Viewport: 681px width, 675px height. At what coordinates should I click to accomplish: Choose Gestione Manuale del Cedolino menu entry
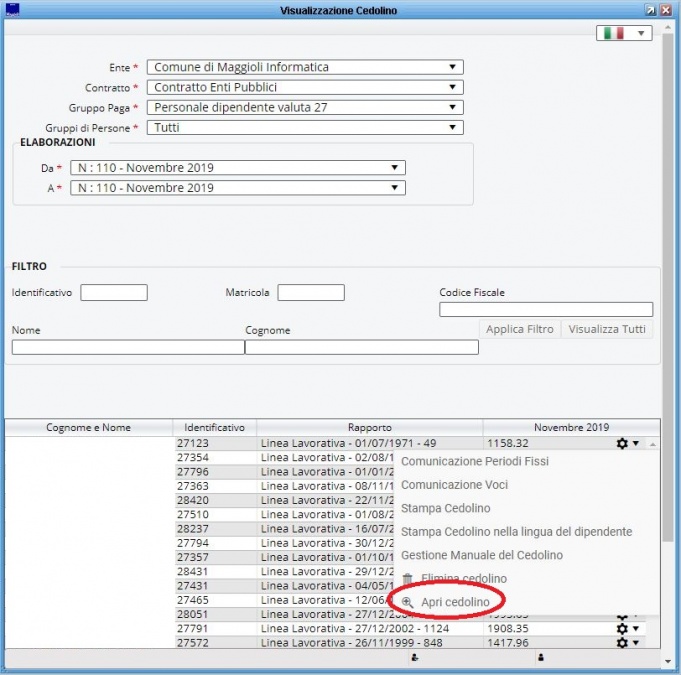482,555
